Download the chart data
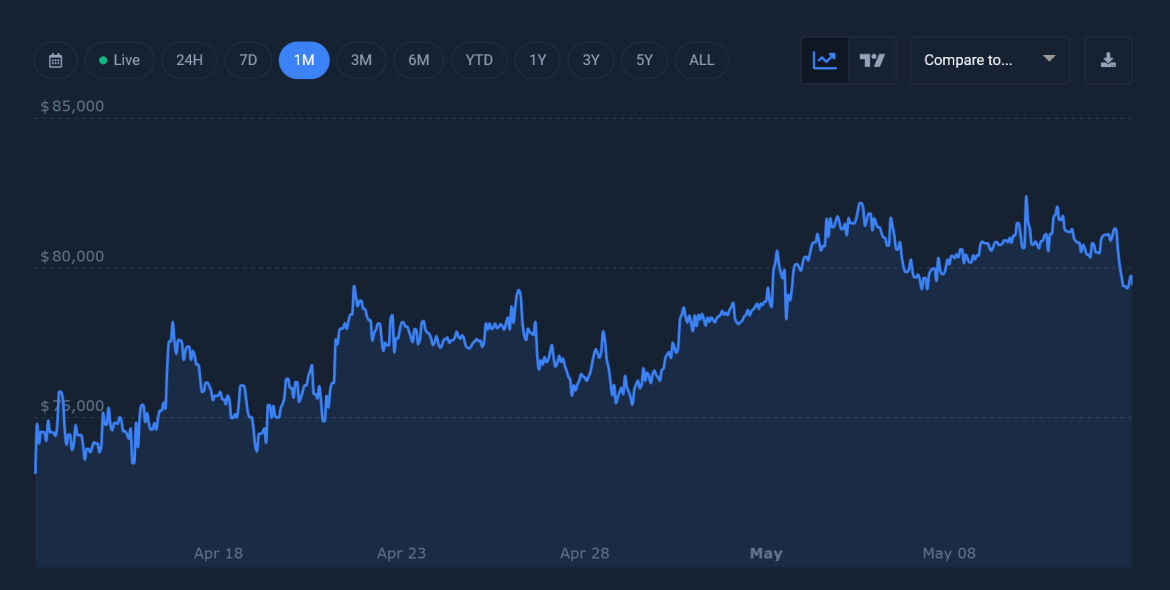Image resolution: width=1170 pixels, height=590 pixels. [1108, 60]
